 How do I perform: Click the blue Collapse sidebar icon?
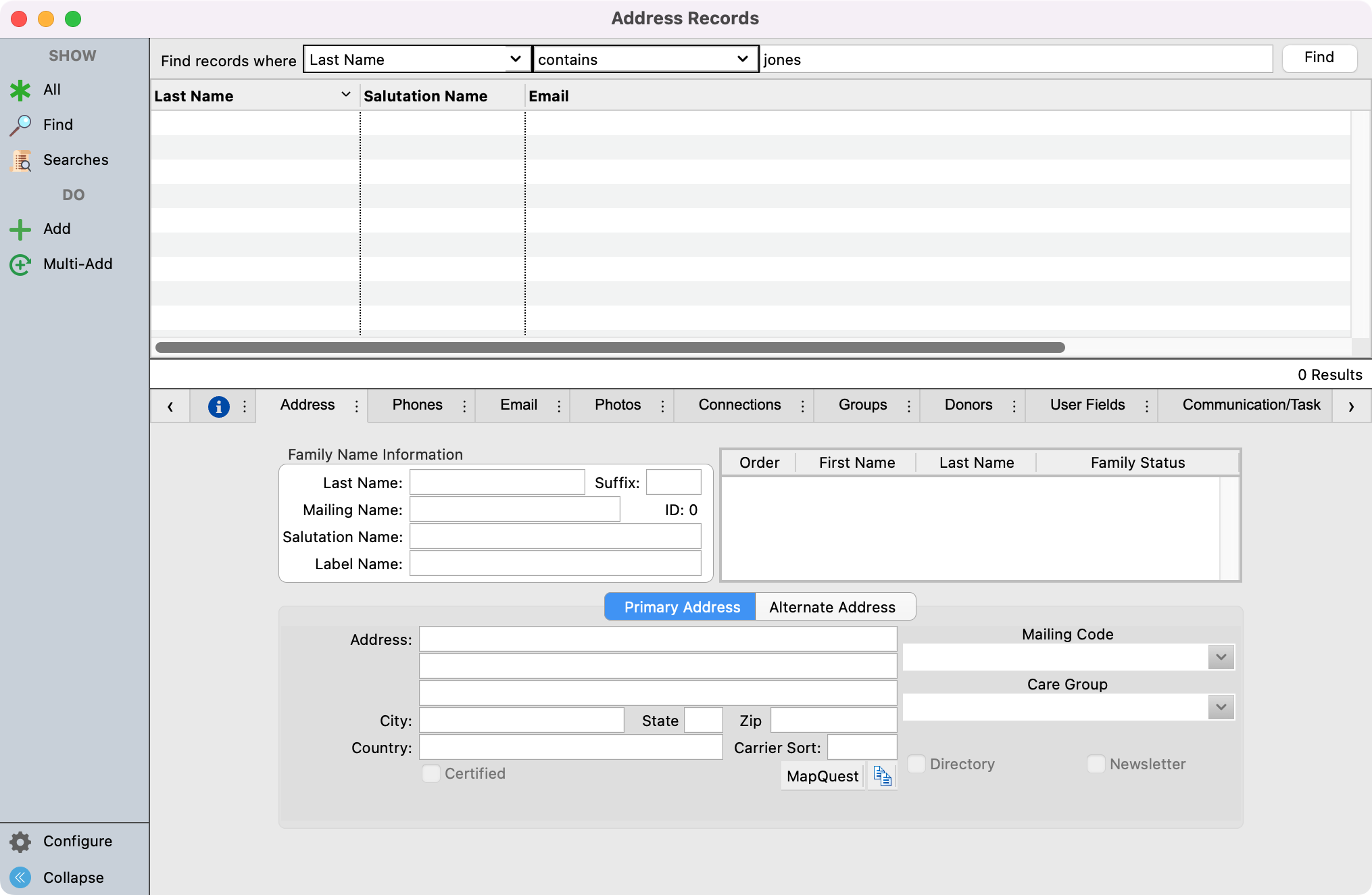[x=20, y=877]
